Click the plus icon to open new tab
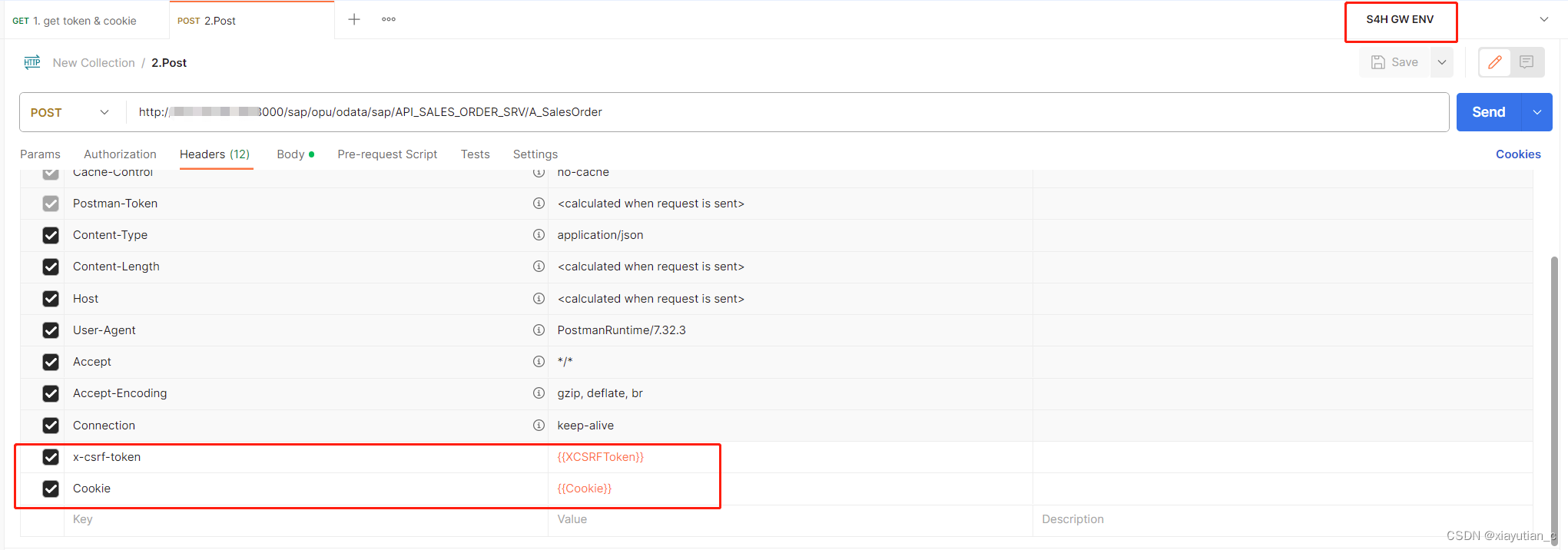1568x550 pixels. (354, 19)
